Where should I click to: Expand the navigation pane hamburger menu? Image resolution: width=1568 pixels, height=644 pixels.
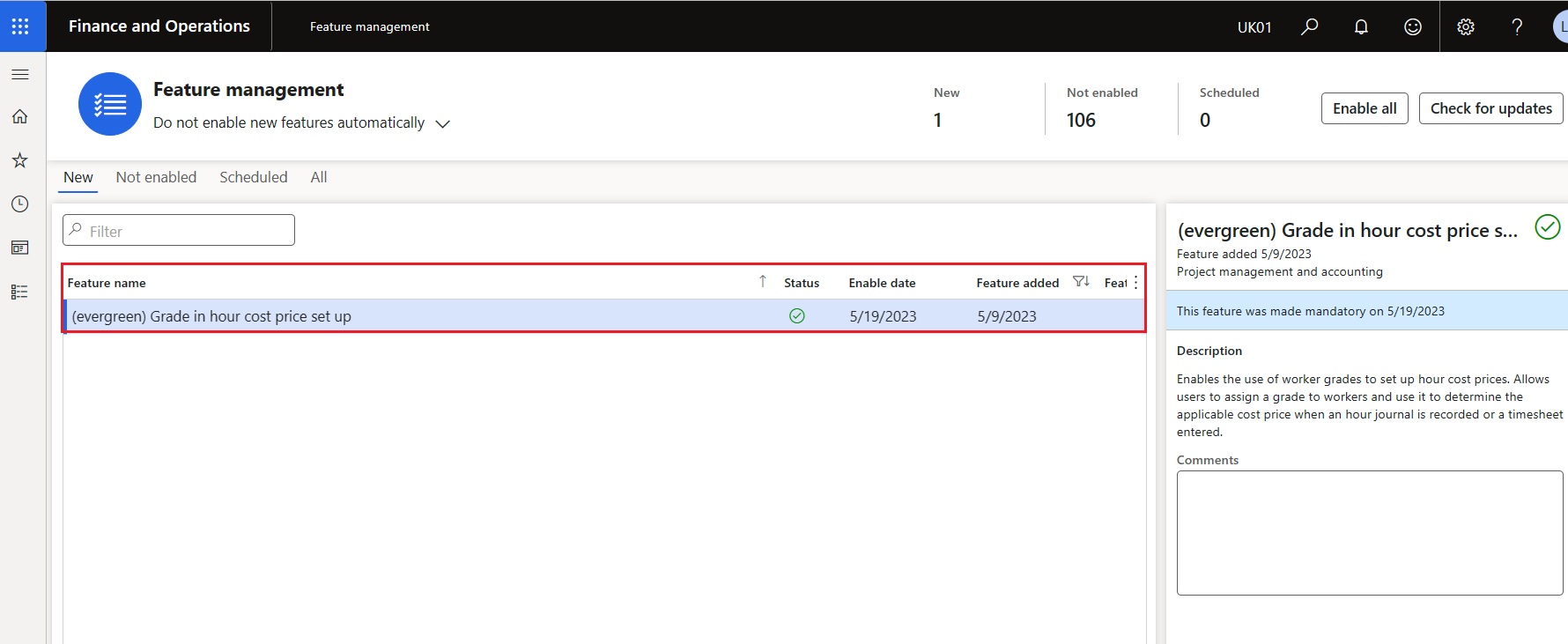(x=20, y=74)
